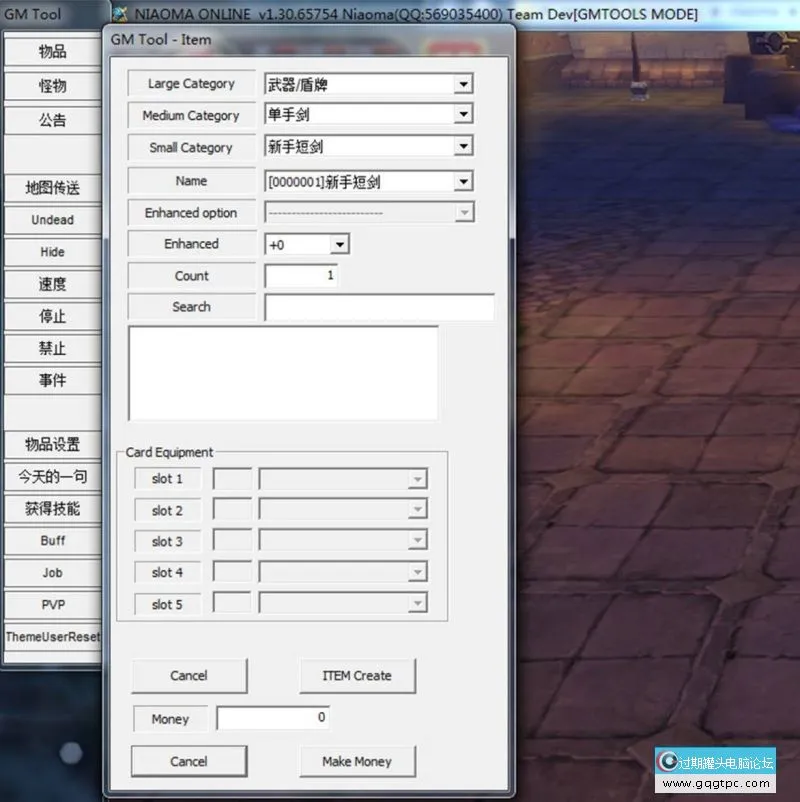Click the PVP sidebar button
The height and width of the screenshot is (802, 800).
(53, 604)
